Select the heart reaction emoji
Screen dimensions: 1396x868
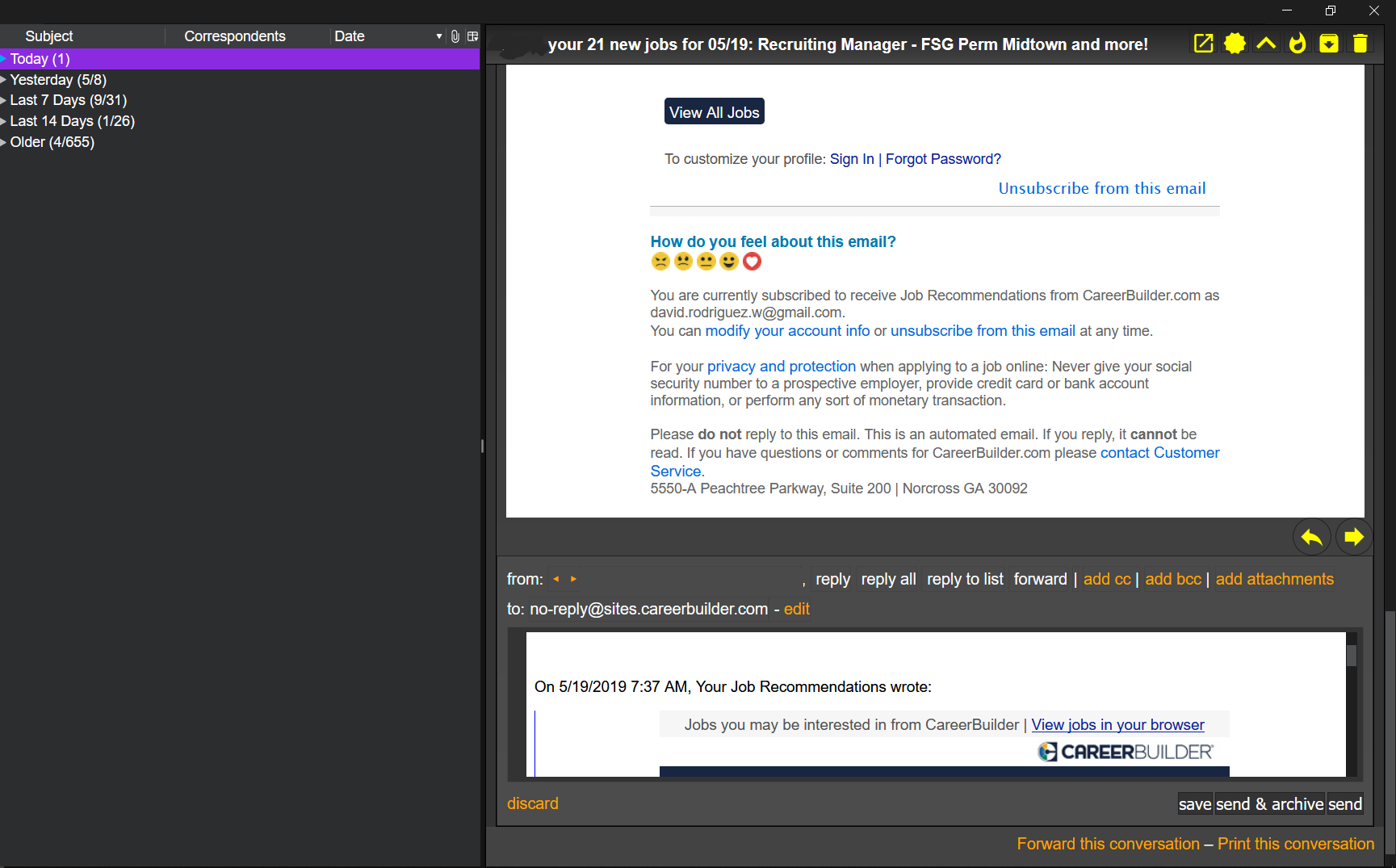coord(752,262)
